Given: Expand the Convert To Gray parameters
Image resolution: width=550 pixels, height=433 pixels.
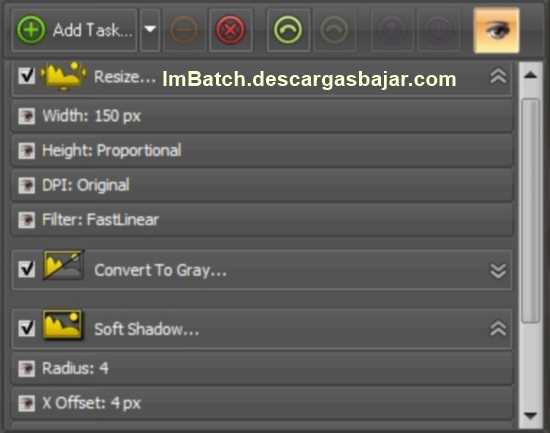Looking at the screenshot, I should tap(498, 271).
